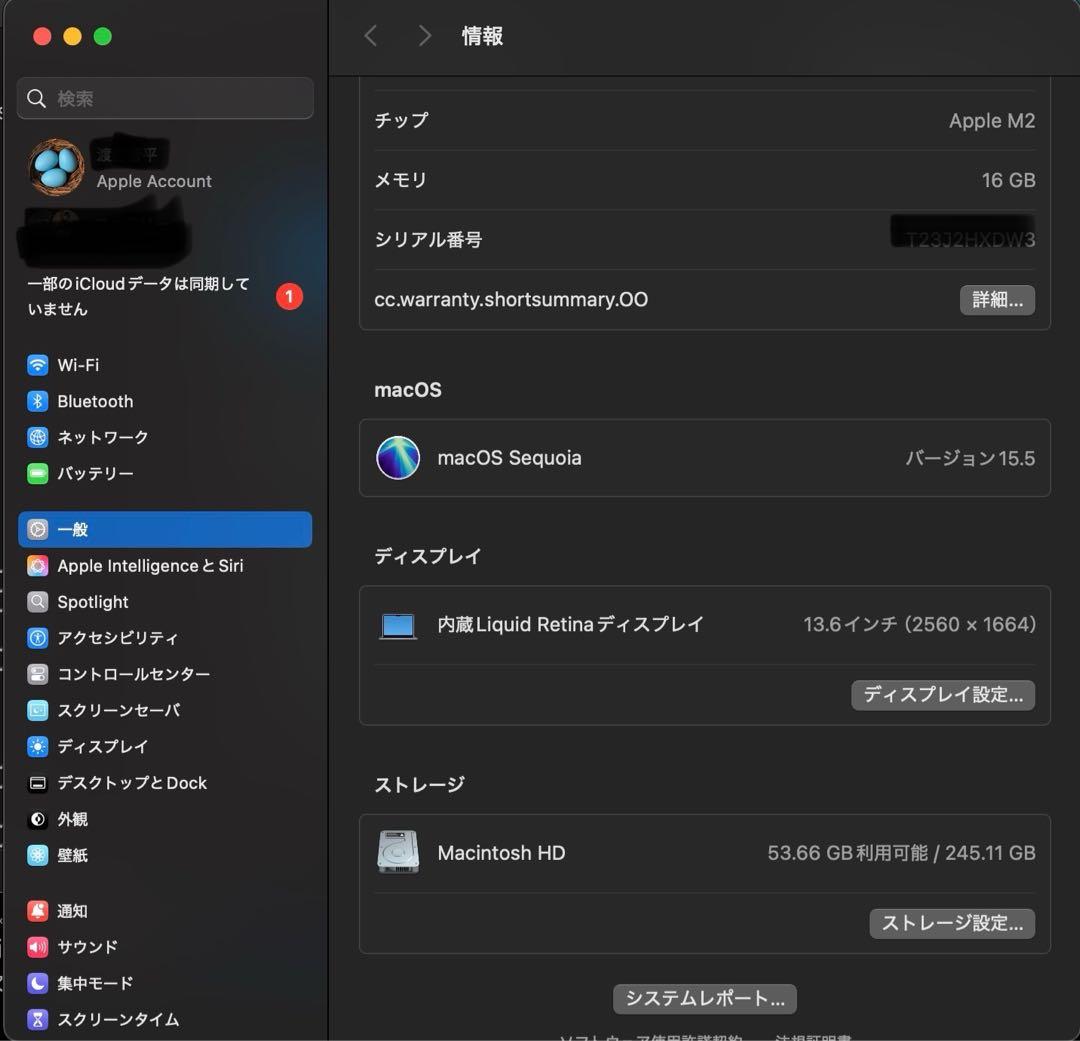
Task: Select 一般 in the sidebar
Action: [x=165, y=529]
